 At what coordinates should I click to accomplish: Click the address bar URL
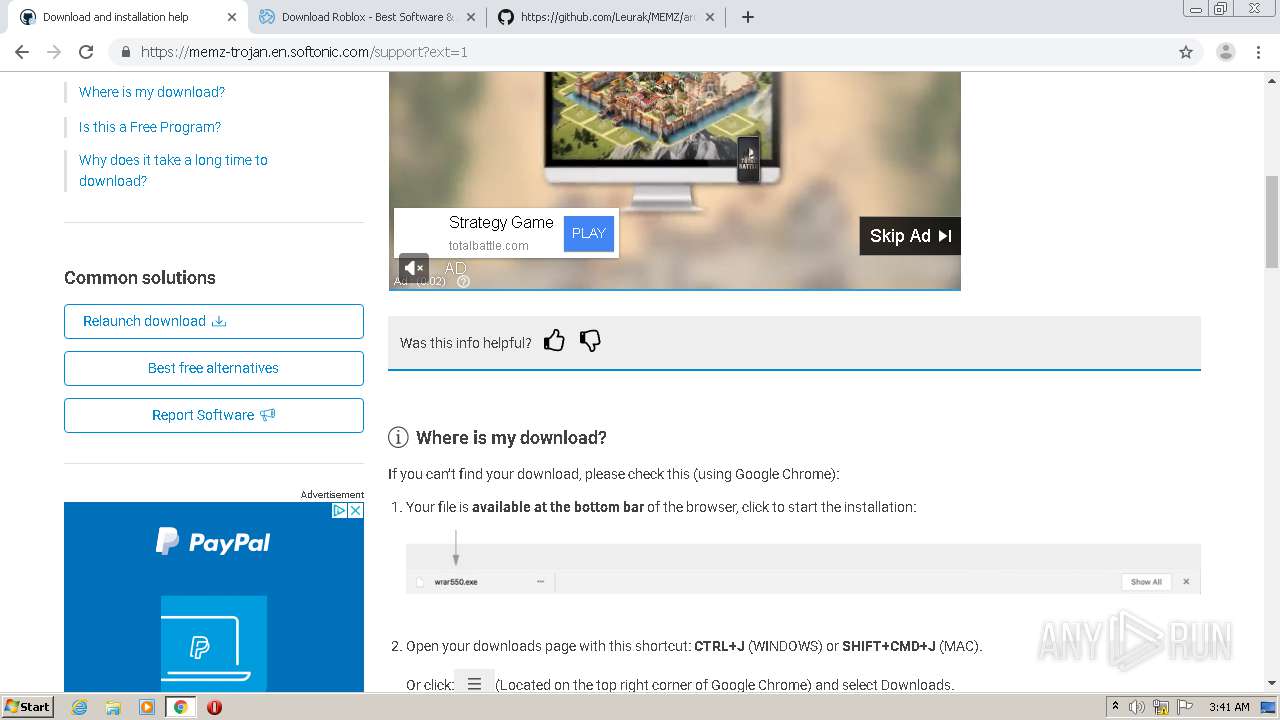point(304,52)
